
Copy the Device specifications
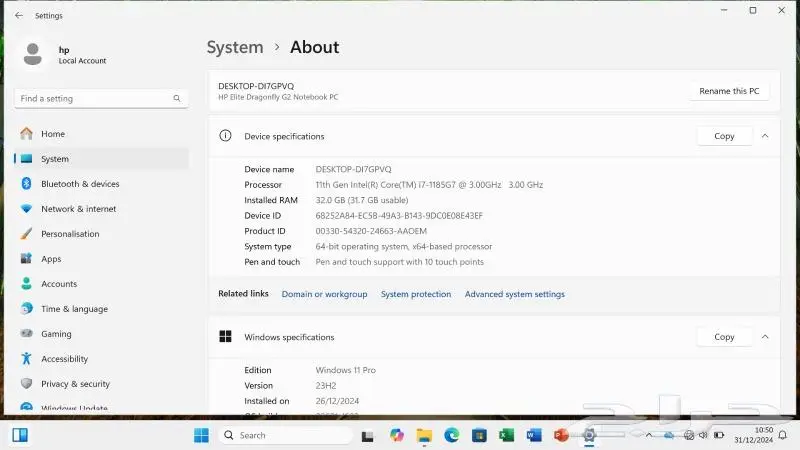click(724, 136)
